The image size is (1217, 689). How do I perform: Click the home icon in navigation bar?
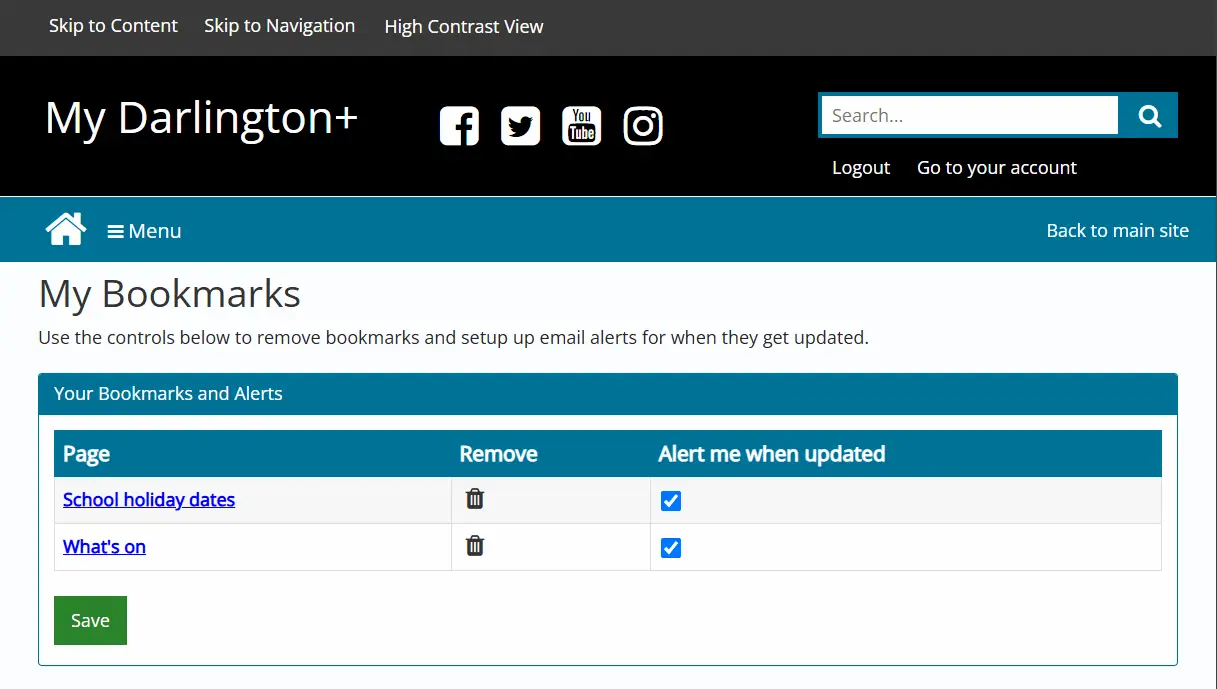coord(66,229)
